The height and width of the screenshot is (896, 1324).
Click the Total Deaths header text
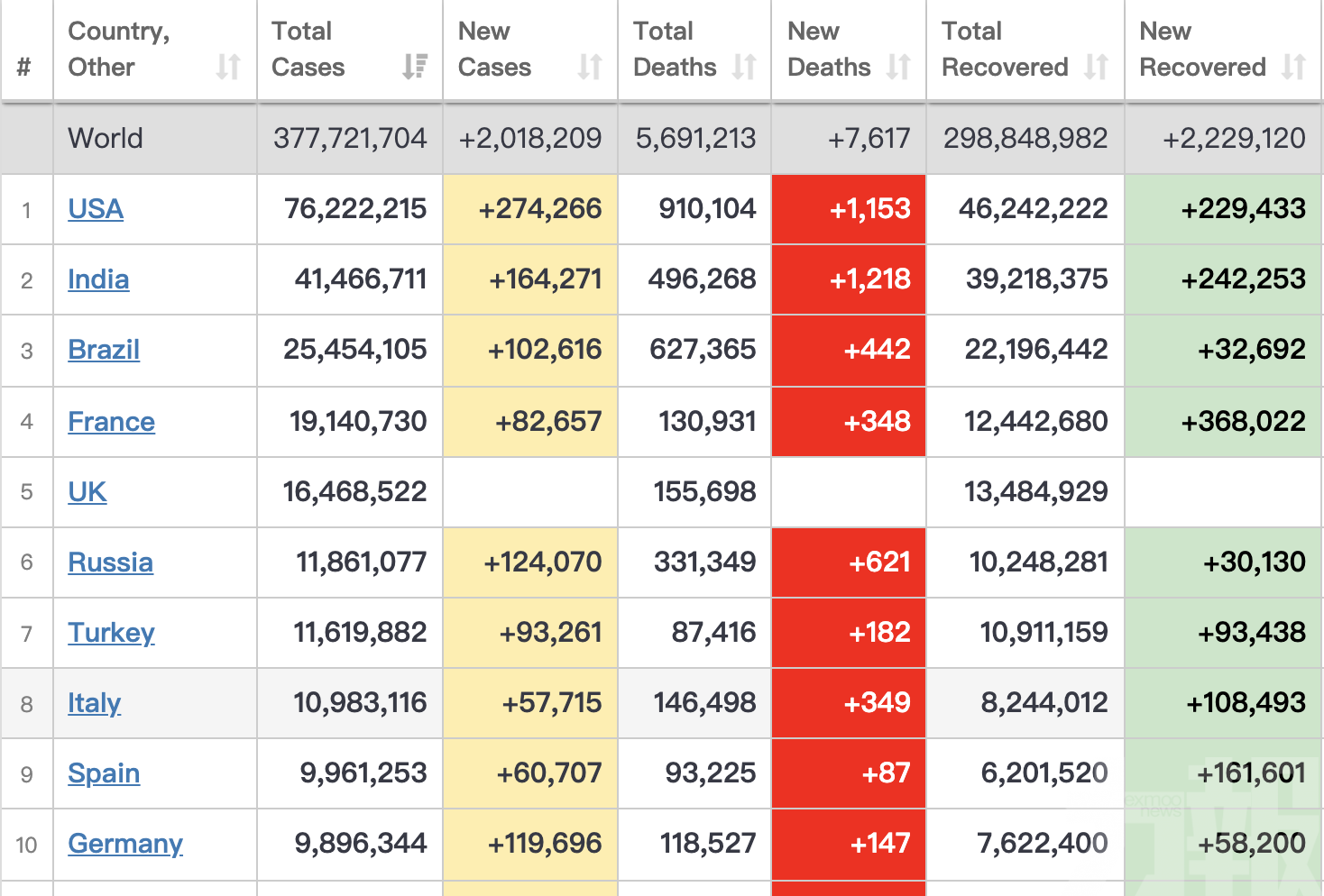[675, 49]
